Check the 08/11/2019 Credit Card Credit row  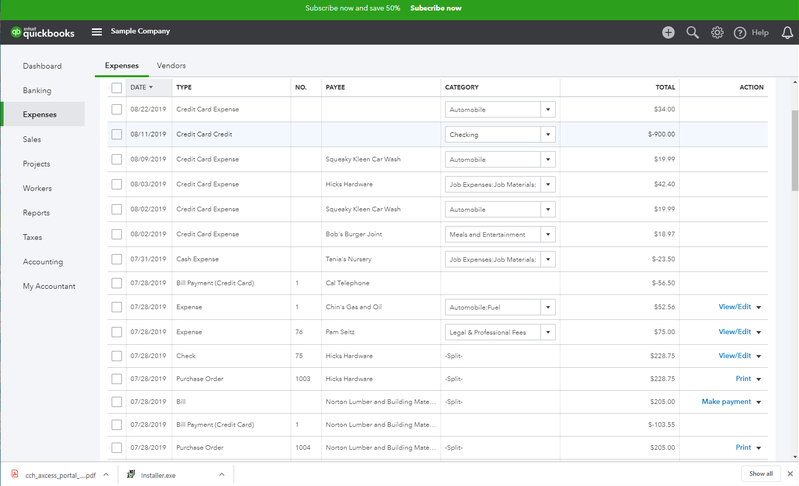pos(116,134)
